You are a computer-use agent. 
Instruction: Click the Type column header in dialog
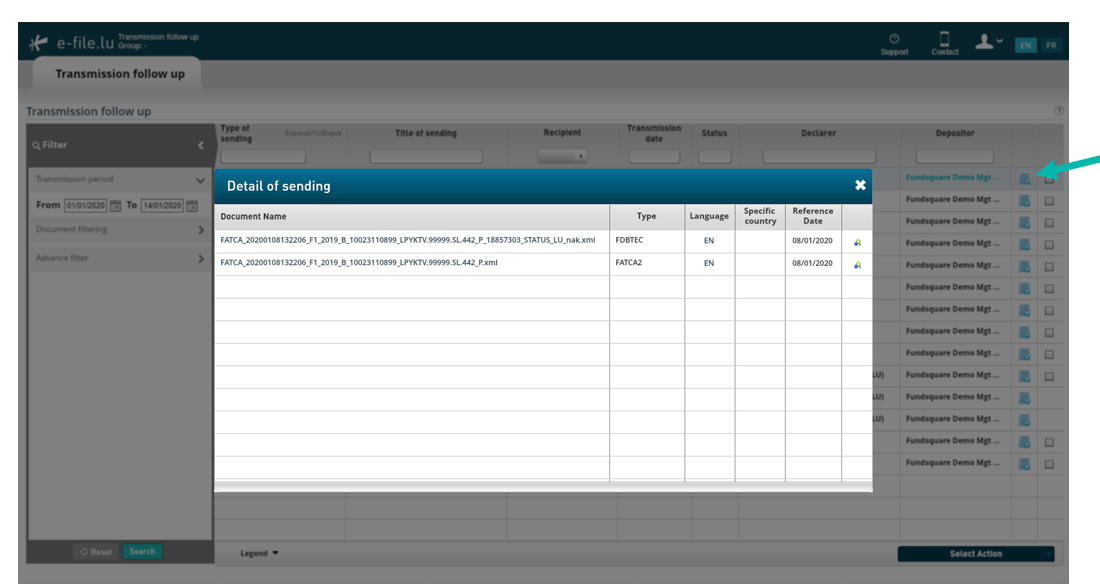(646, 216)
